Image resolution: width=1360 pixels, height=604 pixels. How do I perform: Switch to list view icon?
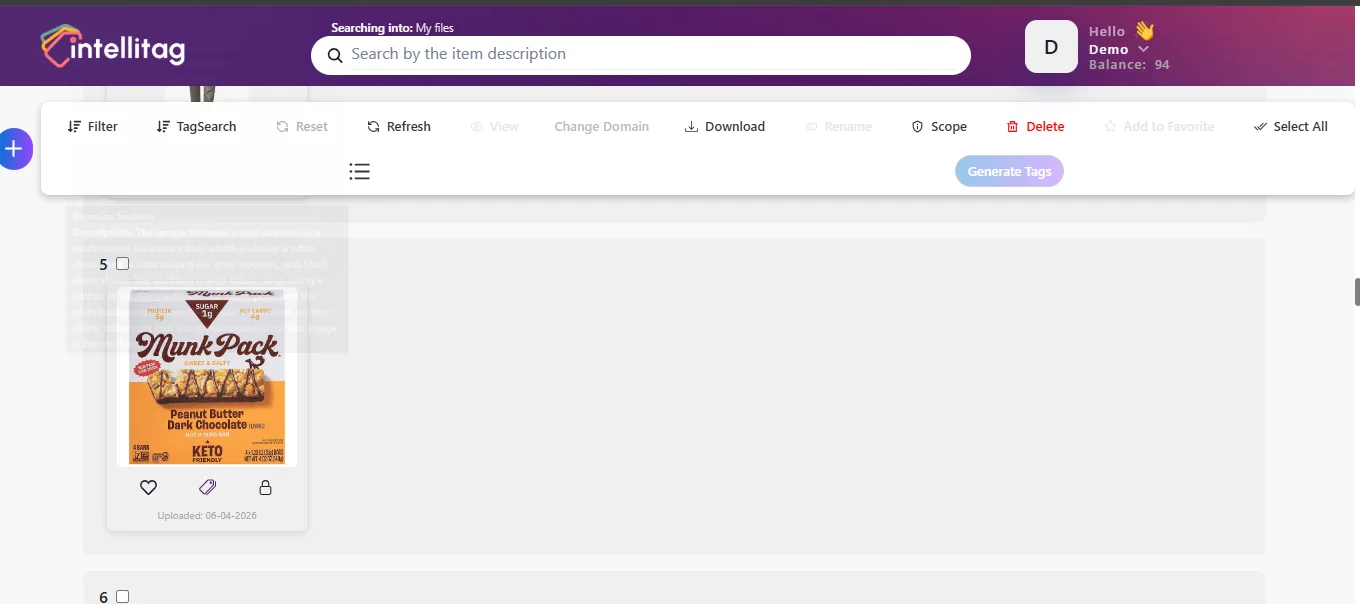point(360,172)
